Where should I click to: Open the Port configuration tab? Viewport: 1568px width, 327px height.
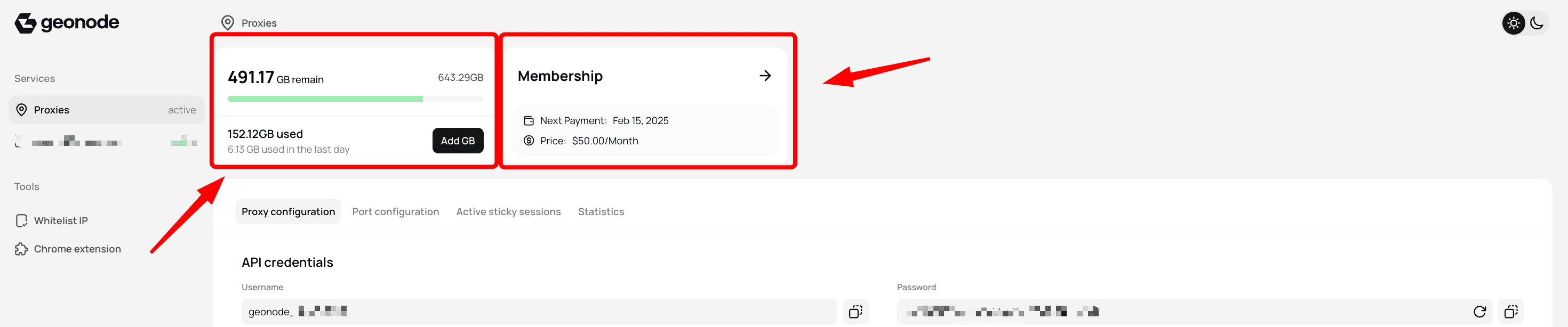(x=396, y=211)
